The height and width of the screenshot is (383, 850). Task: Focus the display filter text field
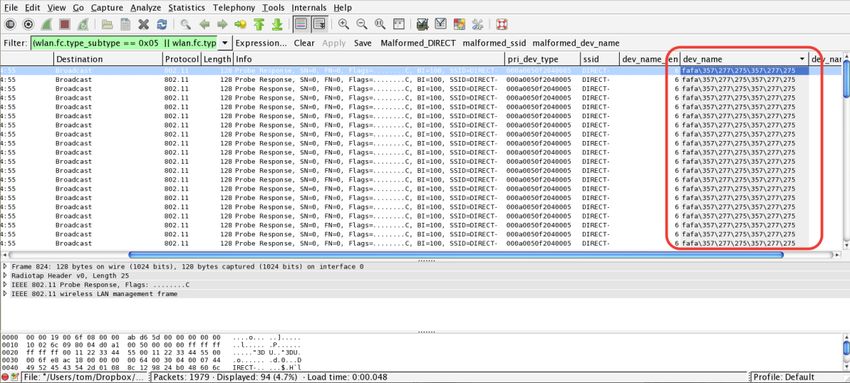click(124, 43)
